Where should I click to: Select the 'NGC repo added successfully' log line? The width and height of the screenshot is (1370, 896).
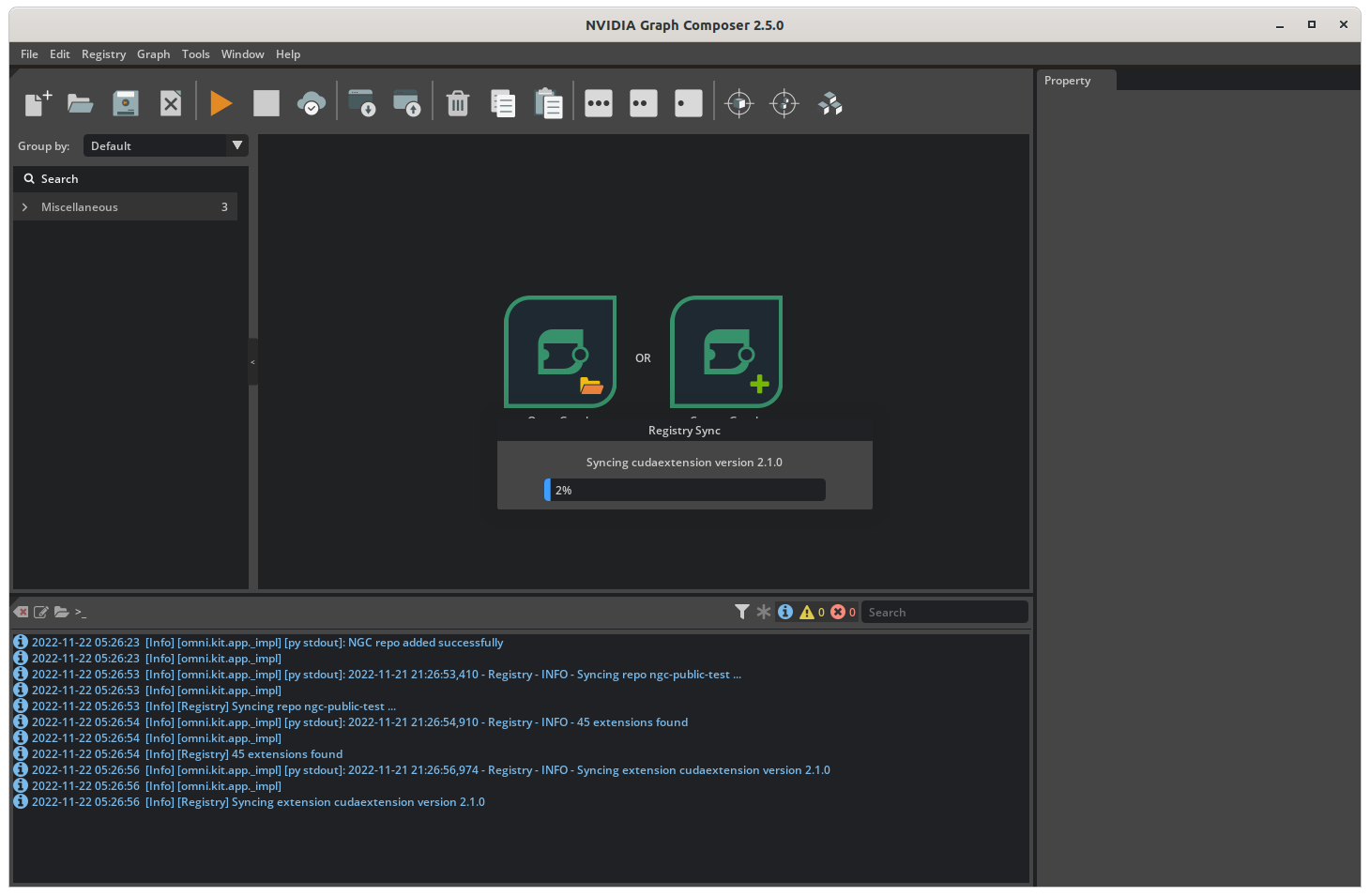[x=267, y=643]
